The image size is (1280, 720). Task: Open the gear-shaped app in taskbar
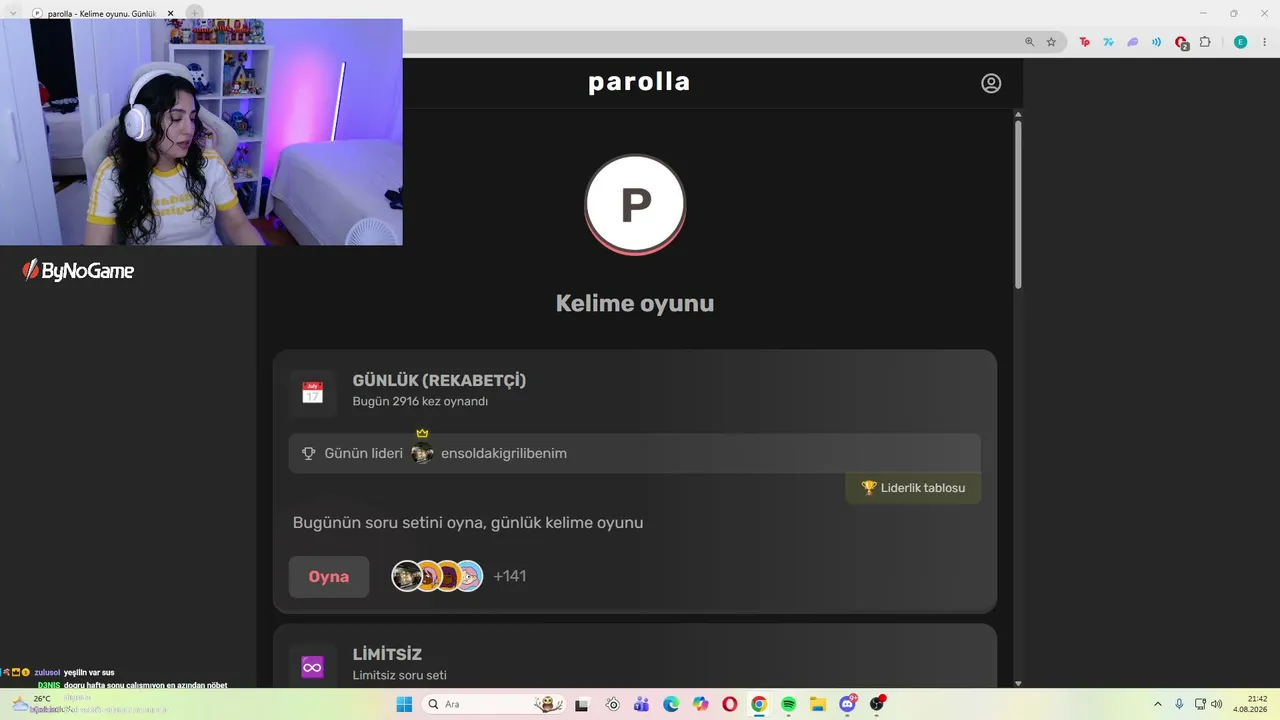click(612, 704)
